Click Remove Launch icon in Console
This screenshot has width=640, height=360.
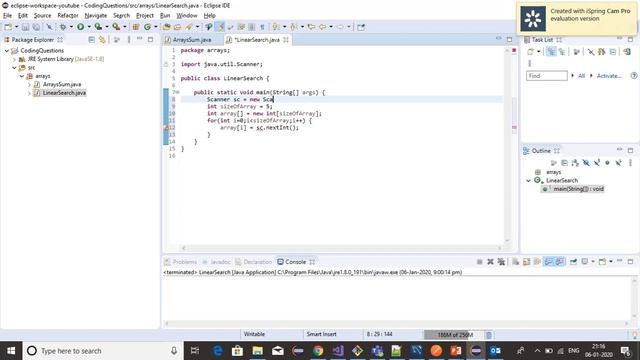tap(490, 262)
